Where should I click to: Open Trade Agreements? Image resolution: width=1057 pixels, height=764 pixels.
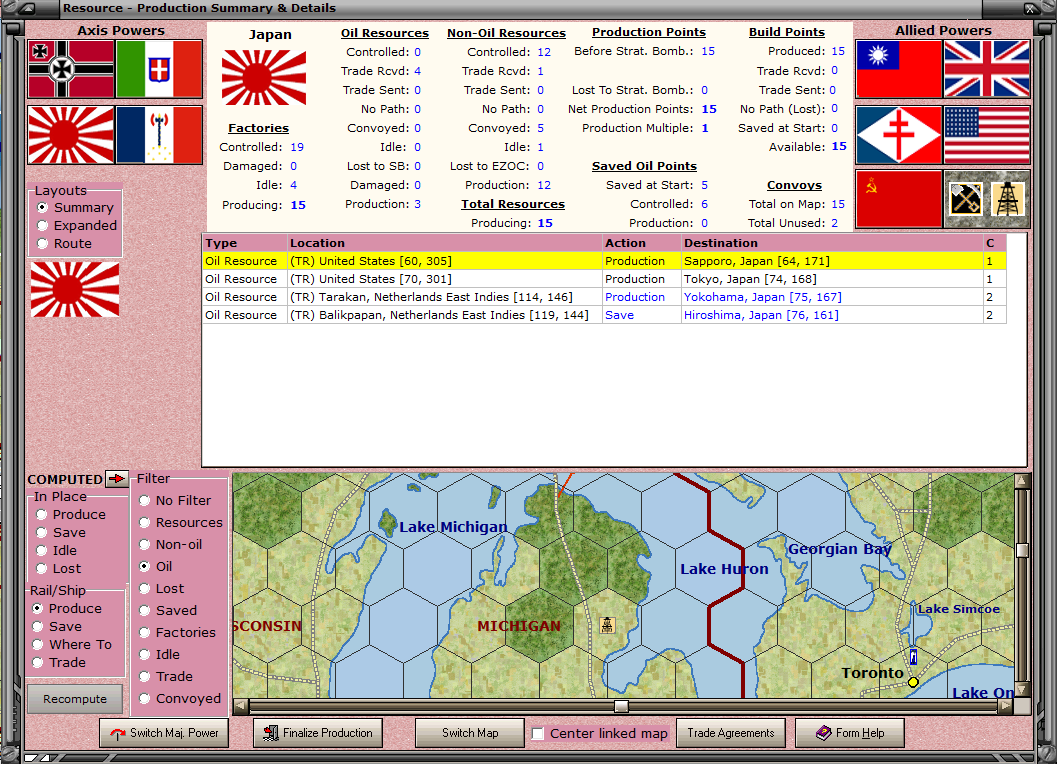(x=731, y=733)
